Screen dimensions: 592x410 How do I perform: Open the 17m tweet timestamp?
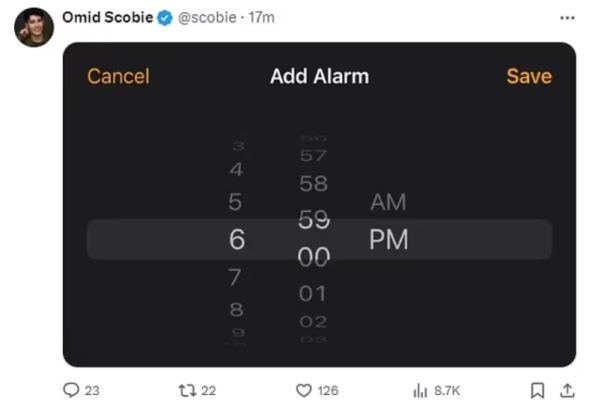point(261,18)
